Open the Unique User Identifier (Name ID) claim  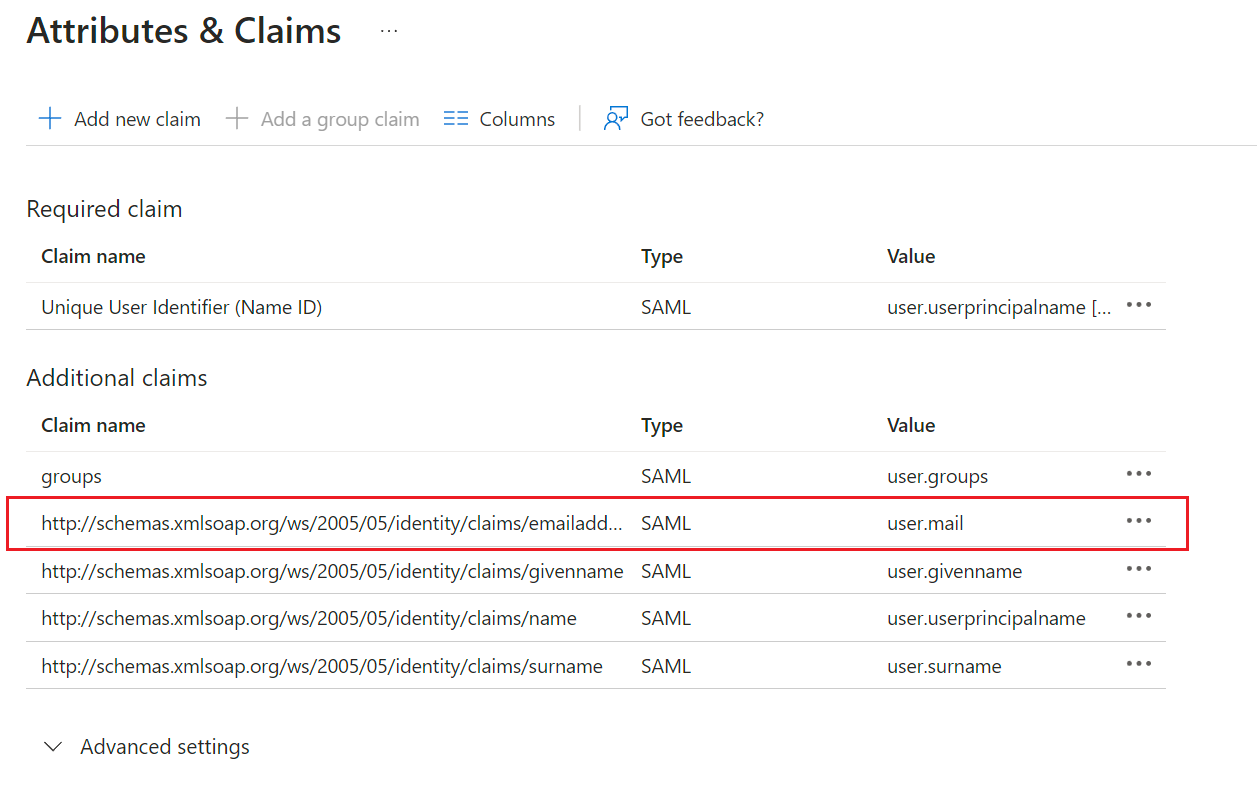[181, 308]
